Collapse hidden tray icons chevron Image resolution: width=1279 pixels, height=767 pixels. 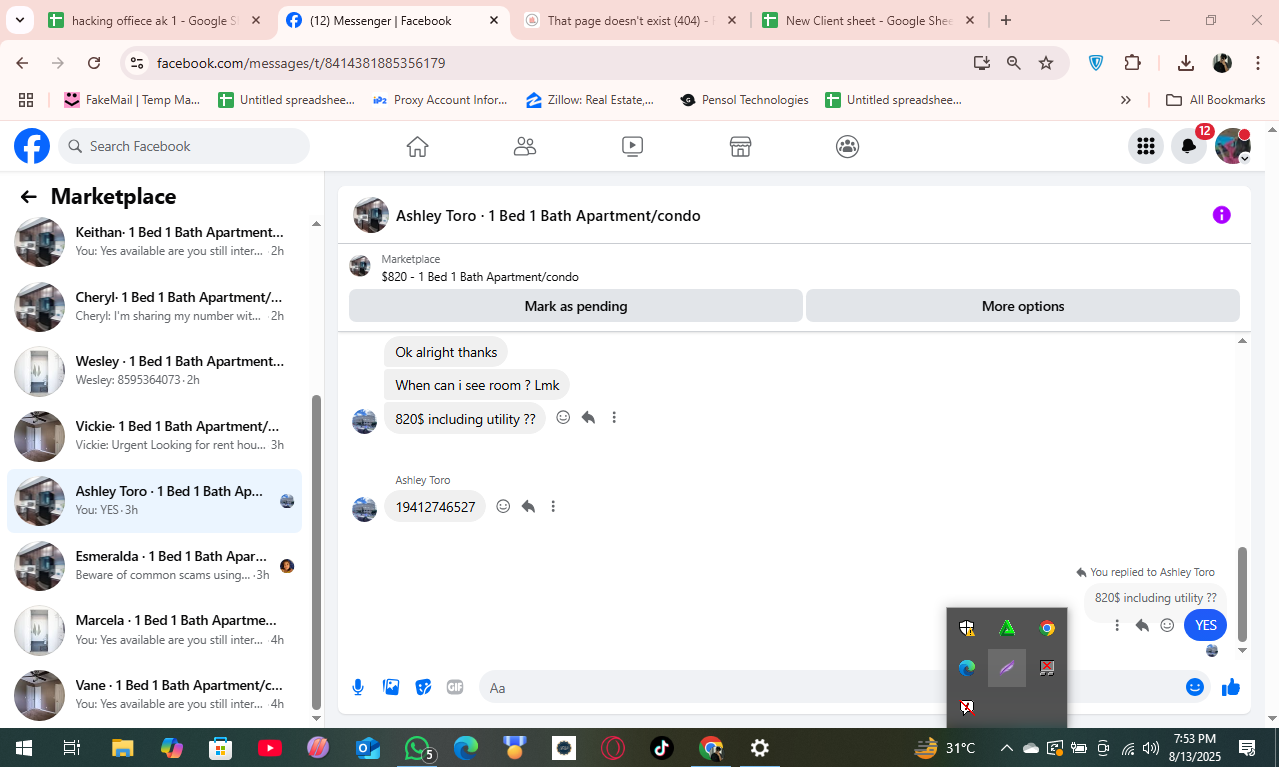click(x=1007, y=748)
